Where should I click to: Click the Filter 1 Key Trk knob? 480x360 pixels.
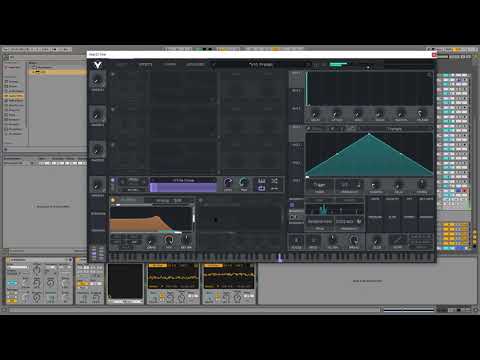point(186,240)
